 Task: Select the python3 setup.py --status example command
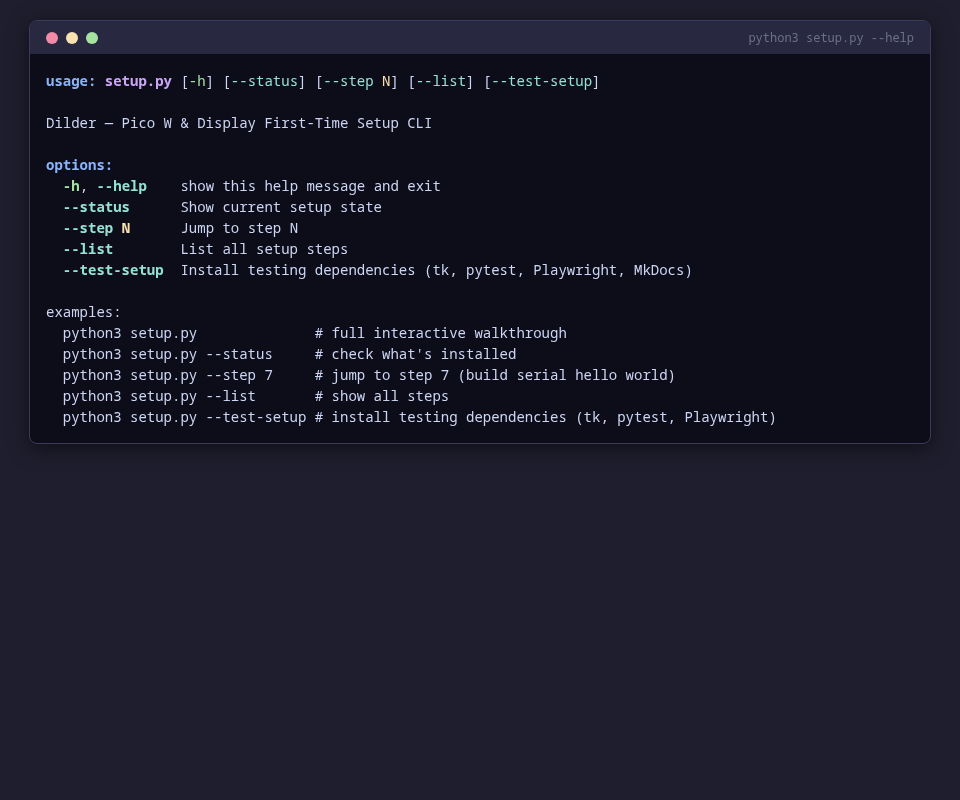(167, 354)
